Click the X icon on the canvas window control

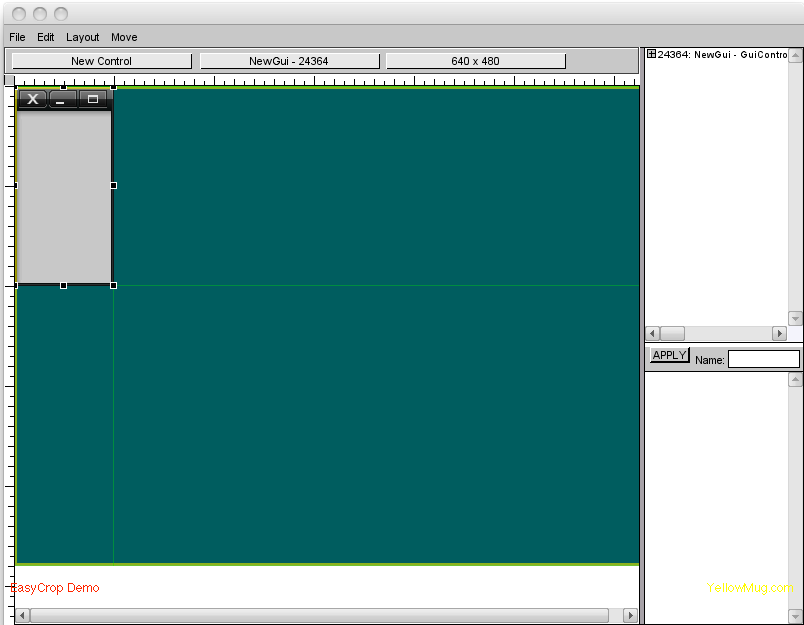coord(33,99)
